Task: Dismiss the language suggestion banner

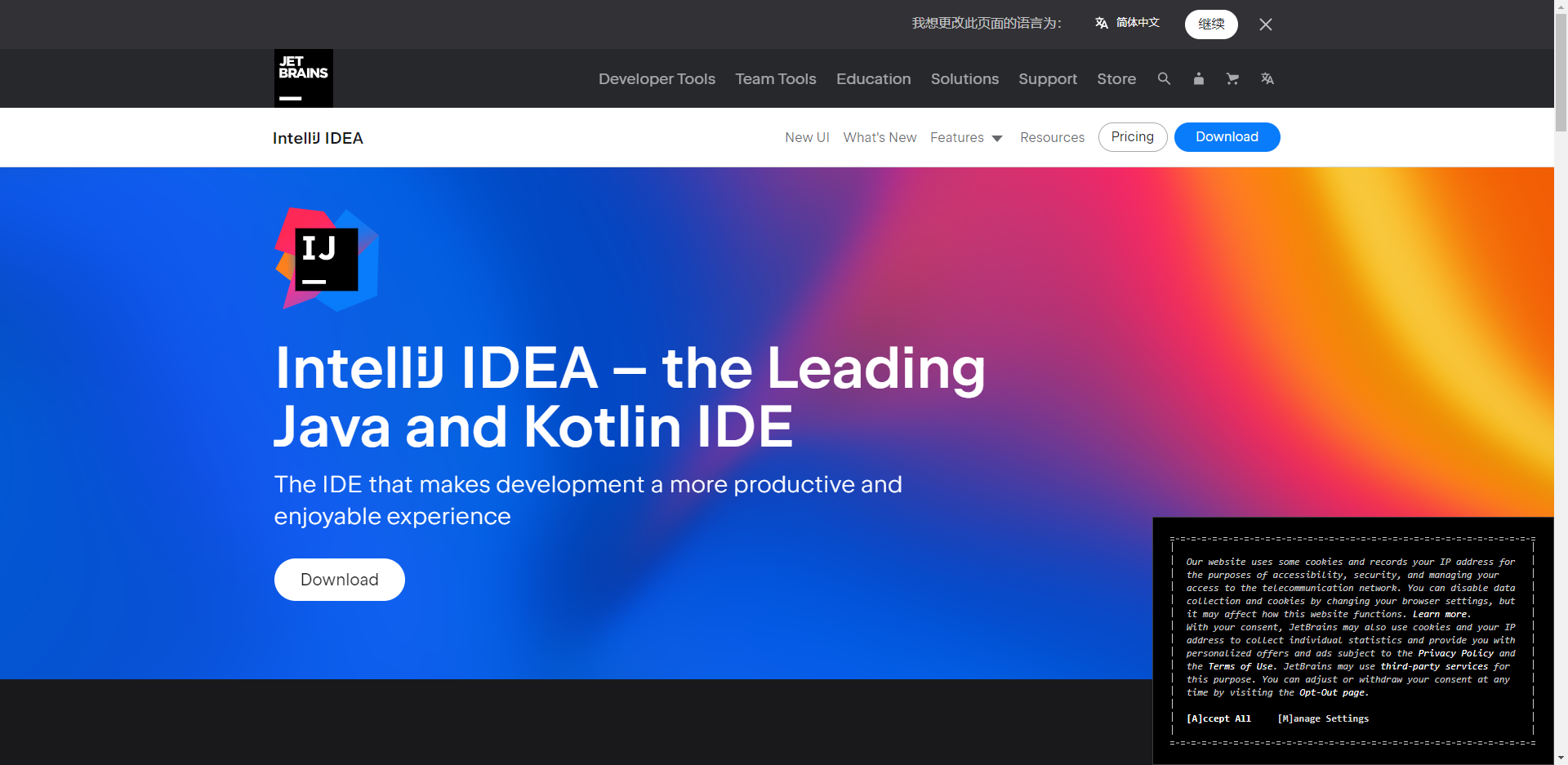Action: tap(1265, 24)
